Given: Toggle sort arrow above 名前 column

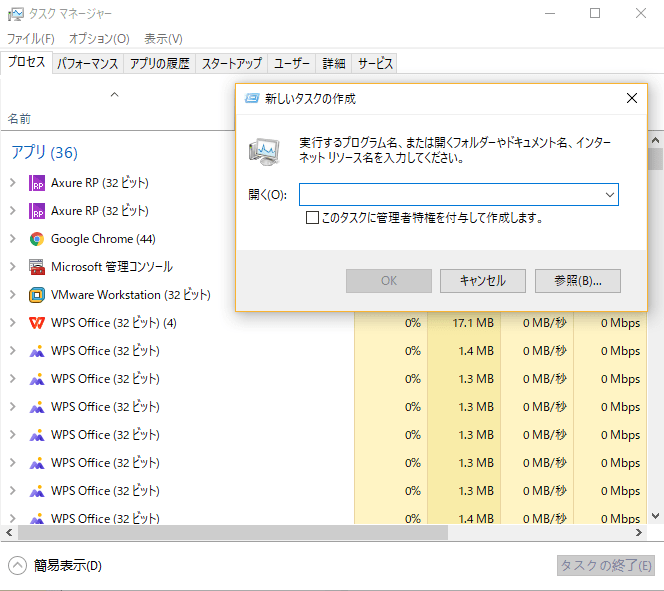Looking at the screenshot, I should tap(114, 94).
